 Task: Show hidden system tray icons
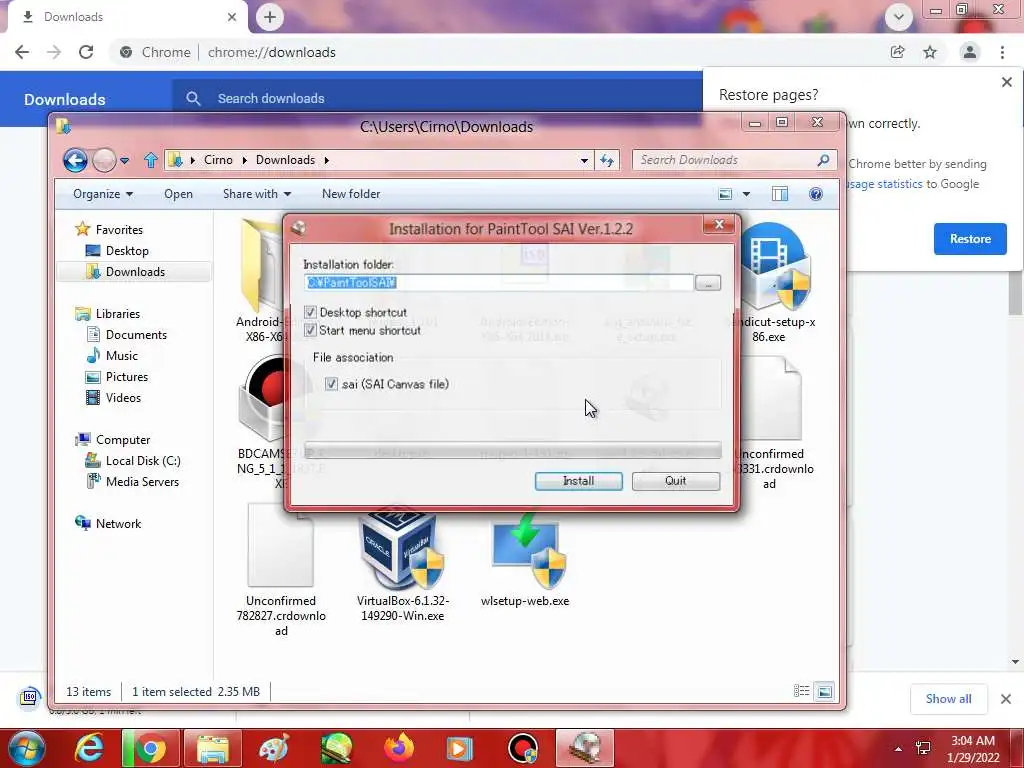click(898, 749)
